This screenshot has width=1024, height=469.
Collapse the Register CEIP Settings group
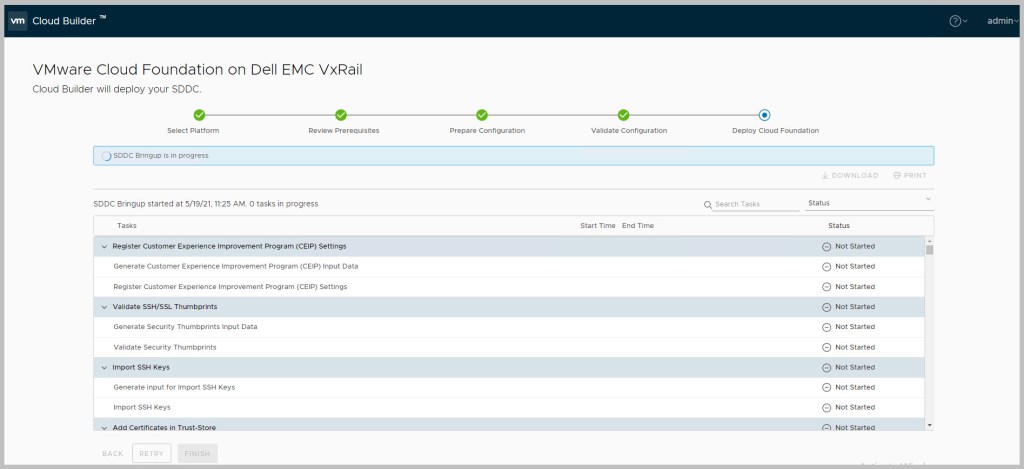[x=104, y=246]
